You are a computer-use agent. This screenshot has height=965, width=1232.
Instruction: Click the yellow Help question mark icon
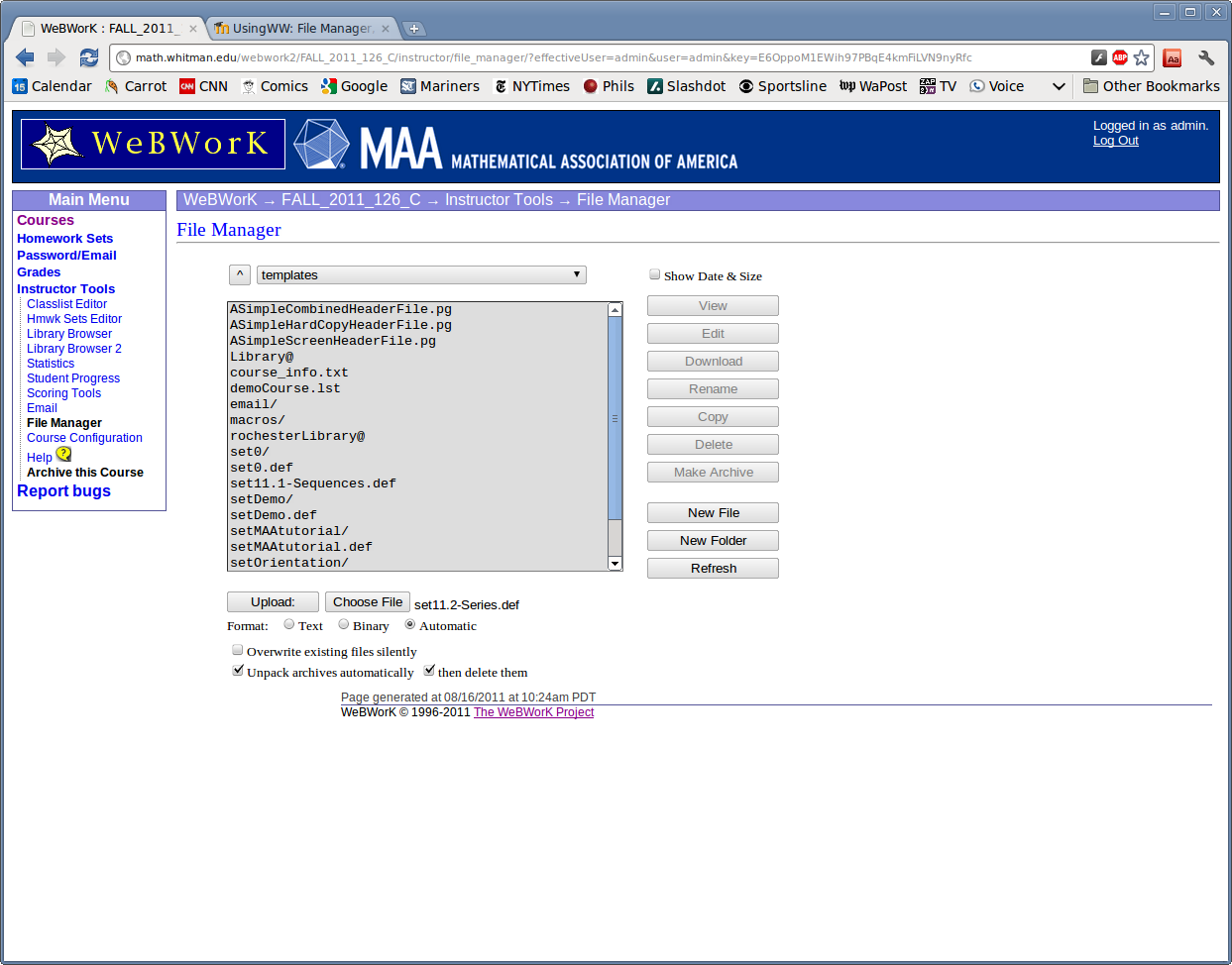(x=63, y=454)
